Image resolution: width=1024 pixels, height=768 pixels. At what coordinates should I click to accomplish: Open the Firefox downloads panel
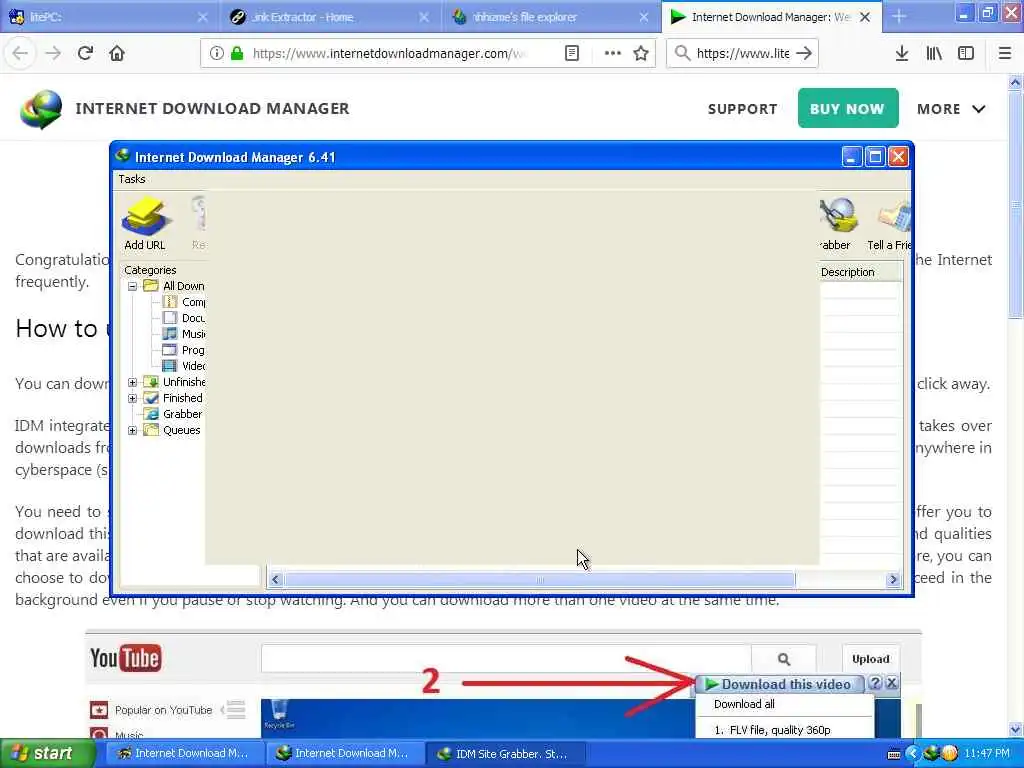point(901,53)
